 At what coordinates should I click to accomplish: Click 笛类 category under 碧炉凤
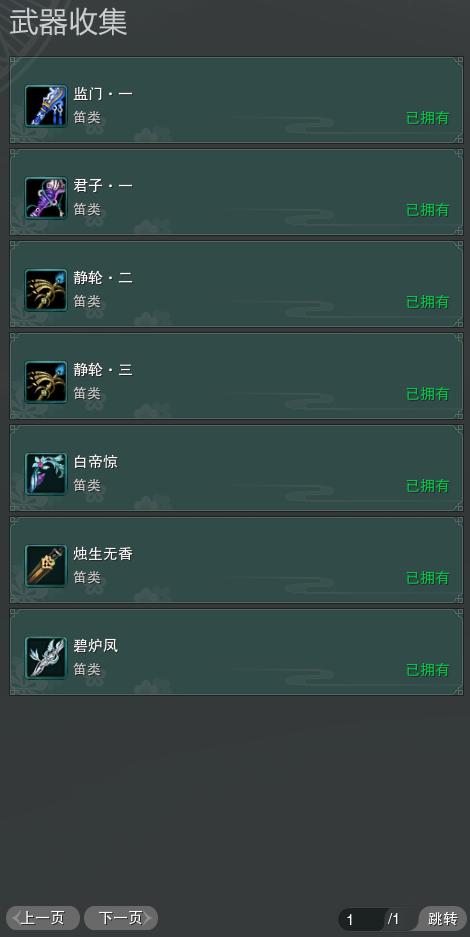tap(87, 670)
